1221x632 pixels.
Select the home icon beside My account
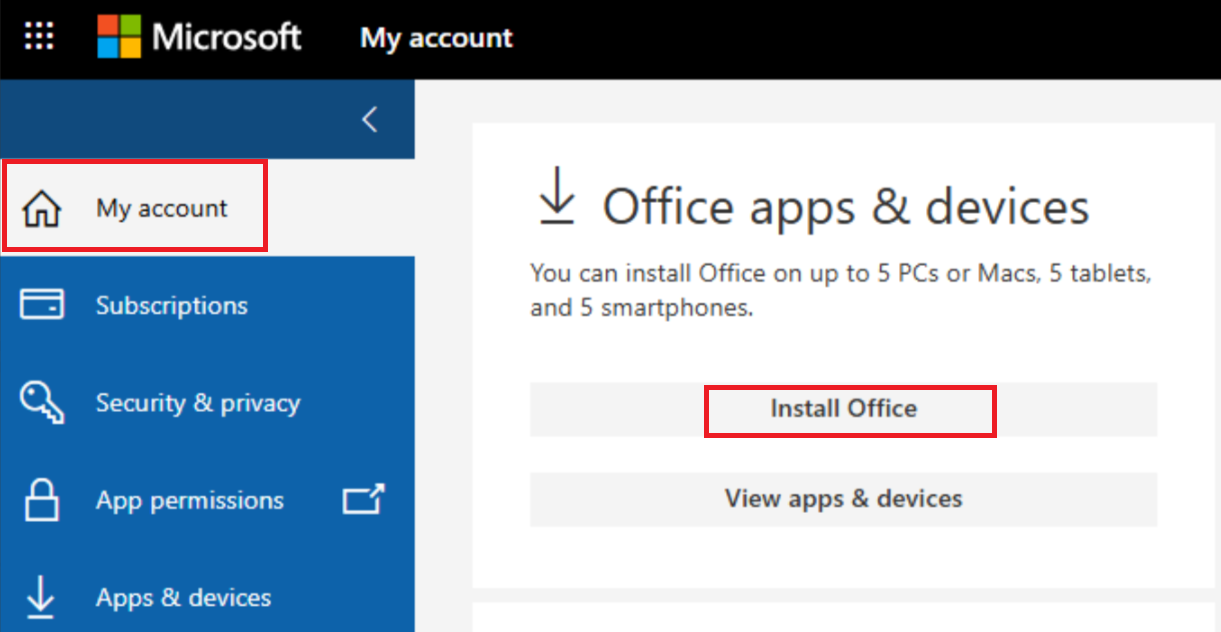pos(41,209)
